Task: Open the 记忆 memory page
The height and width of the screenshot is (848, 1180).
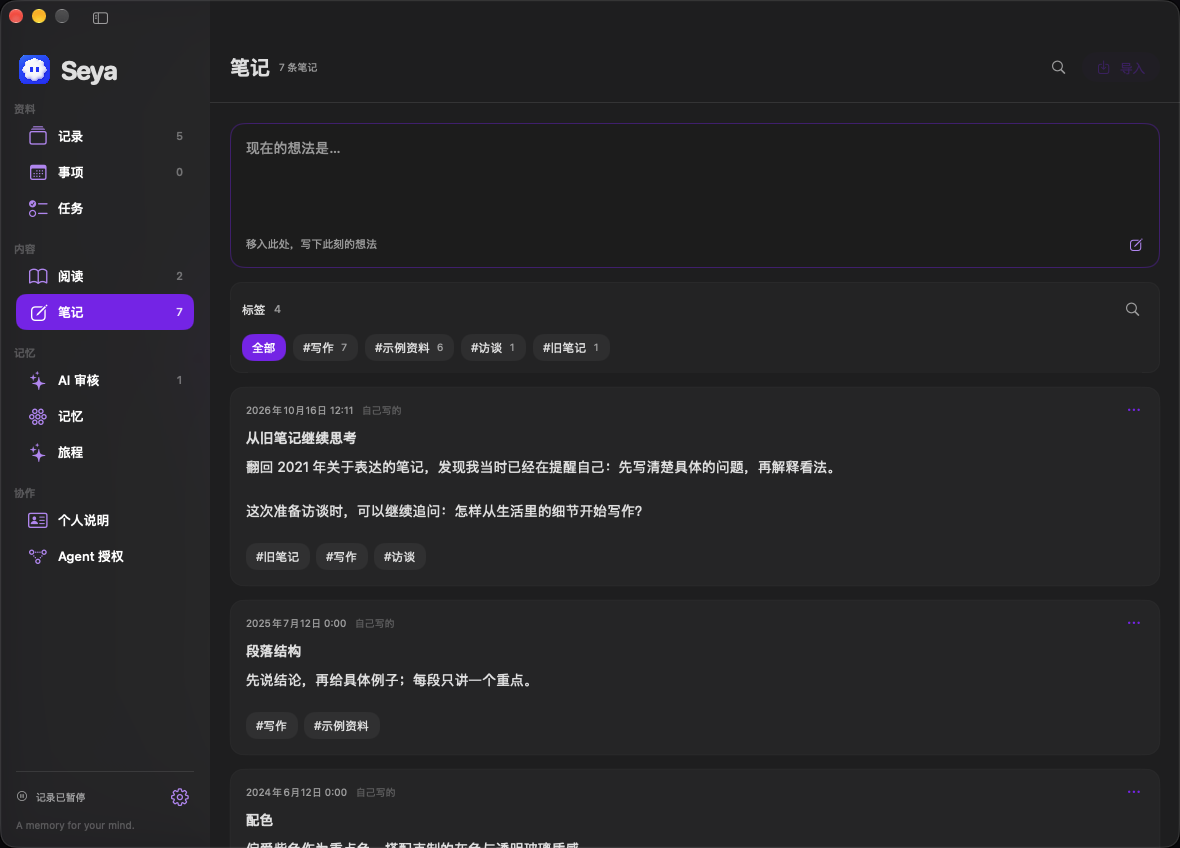Action: click(105, 416)
